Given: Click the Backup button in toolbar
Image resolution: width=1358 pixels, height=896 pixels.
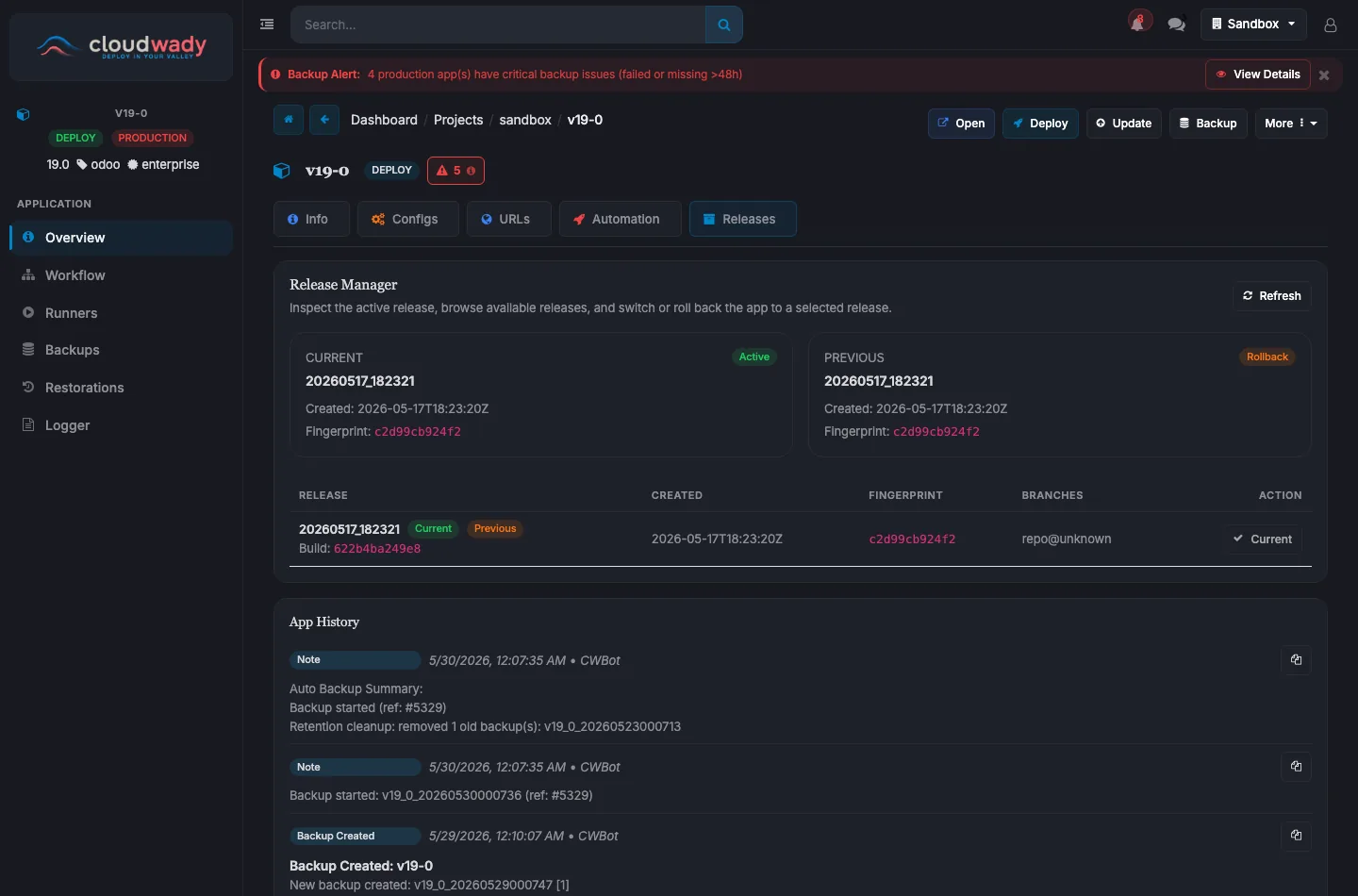Looking at the screenshot, I should (1208, 124).
